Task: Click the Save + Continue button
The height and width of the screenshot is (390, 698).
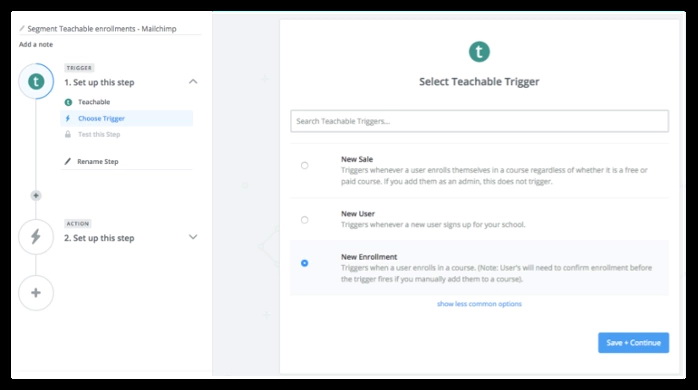Action: [633, 343]
